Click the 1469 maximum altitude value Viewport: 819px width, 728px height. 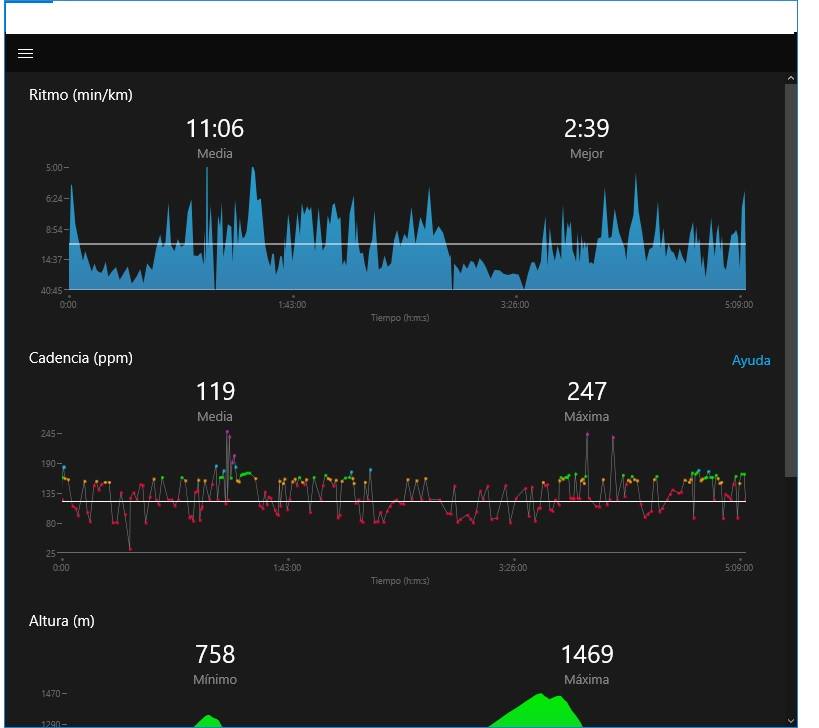pos(586,655)
